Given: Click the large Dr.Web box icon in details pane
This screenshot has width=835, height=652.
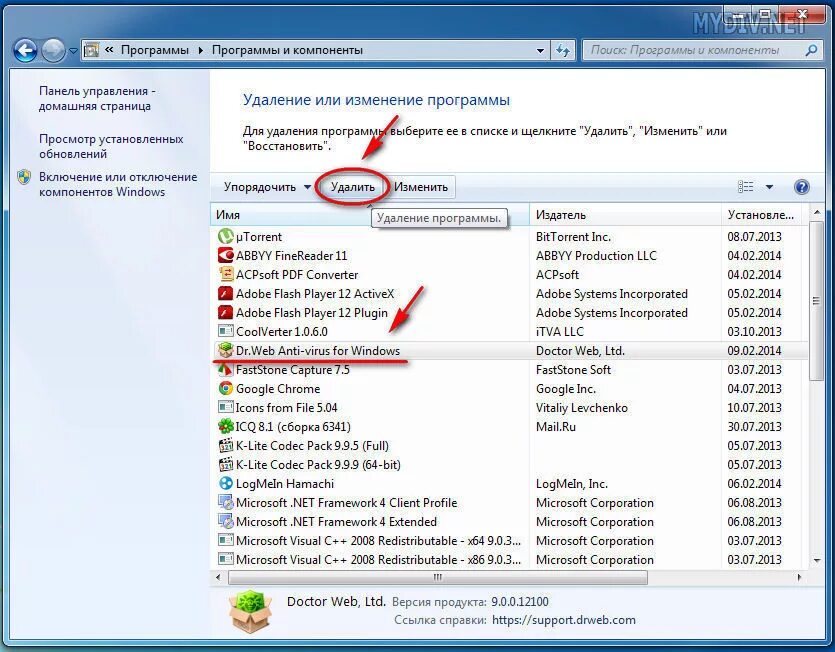Looking at the screenshot, I should [250, 612].
